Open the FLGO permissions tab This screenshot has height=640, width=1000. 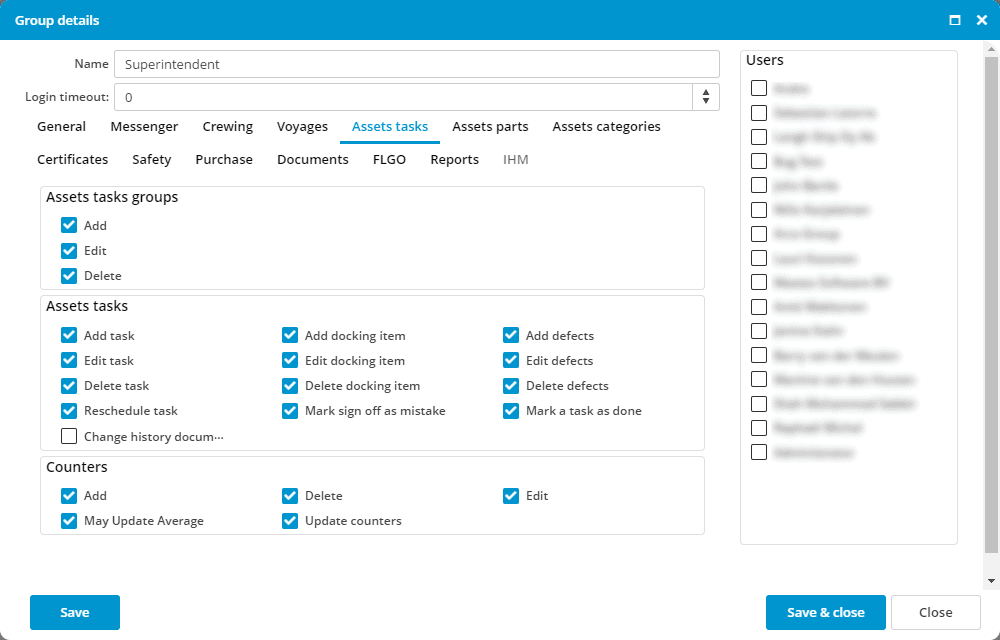[x=389, y=159]
